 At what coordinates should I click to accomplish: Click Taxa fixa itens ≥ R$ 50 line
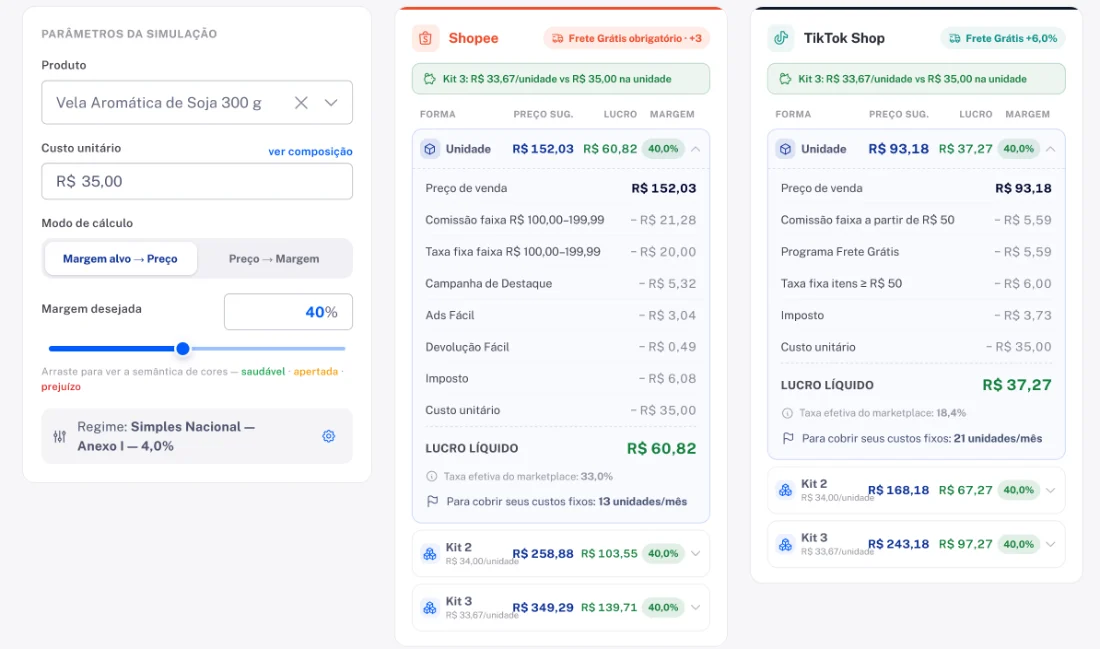click(916, 283)
